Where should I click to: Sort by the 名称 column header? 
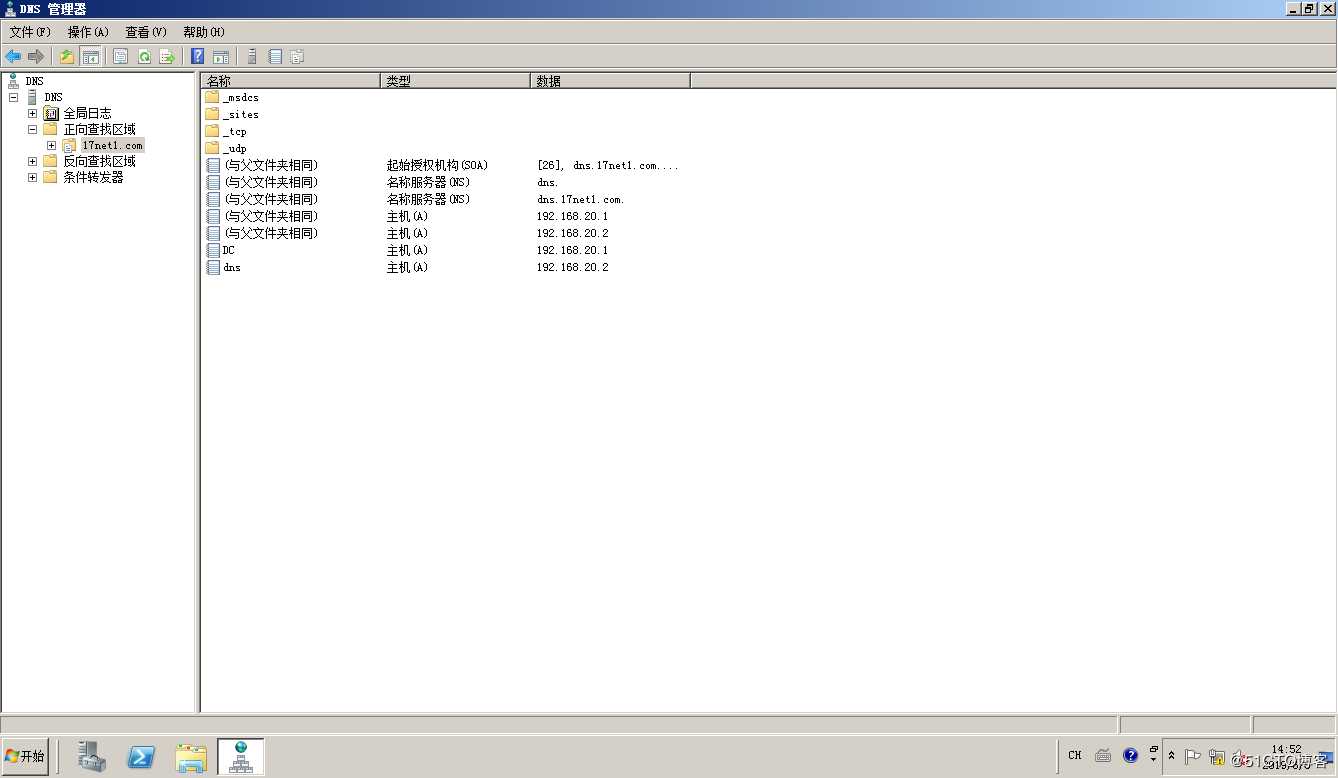click(291, 81)
